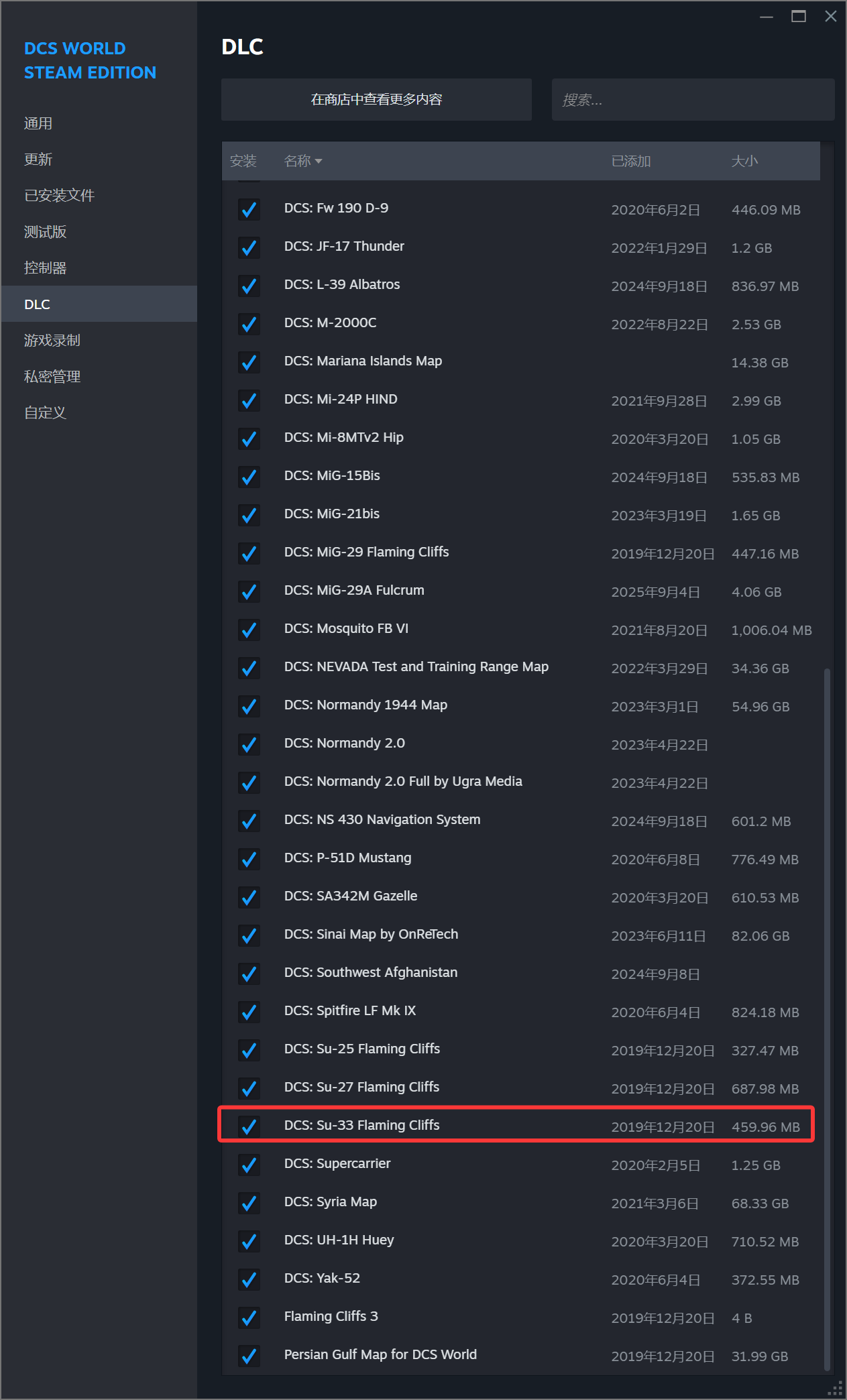Minimize the properties window
The height and width of the screenshot is (1400, 847).
pos(766,16)
